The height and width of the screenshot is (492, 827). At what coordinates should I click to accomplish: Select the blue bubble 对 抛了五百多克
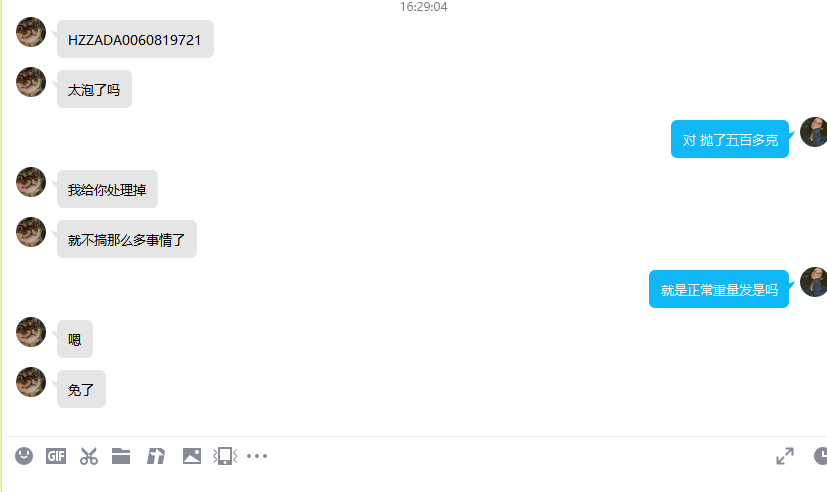click(730, 139)
